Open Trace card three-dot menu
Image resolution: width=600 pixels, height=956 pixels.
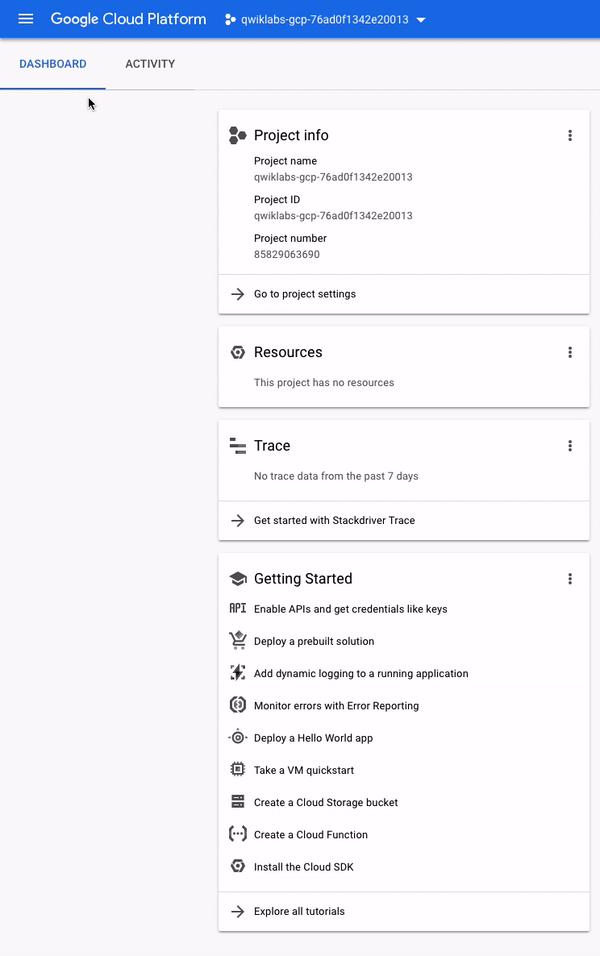pyautogui.click(x=570, y=446)
